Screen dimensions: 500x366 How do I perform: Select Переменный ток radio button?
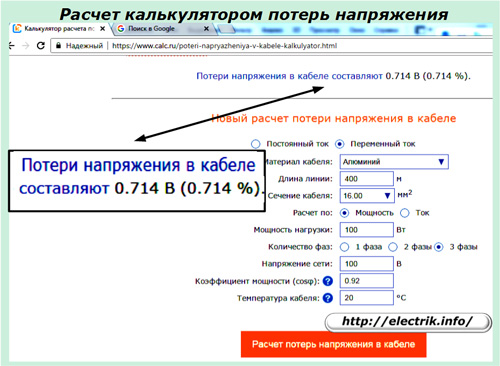[x=339, y=144]
